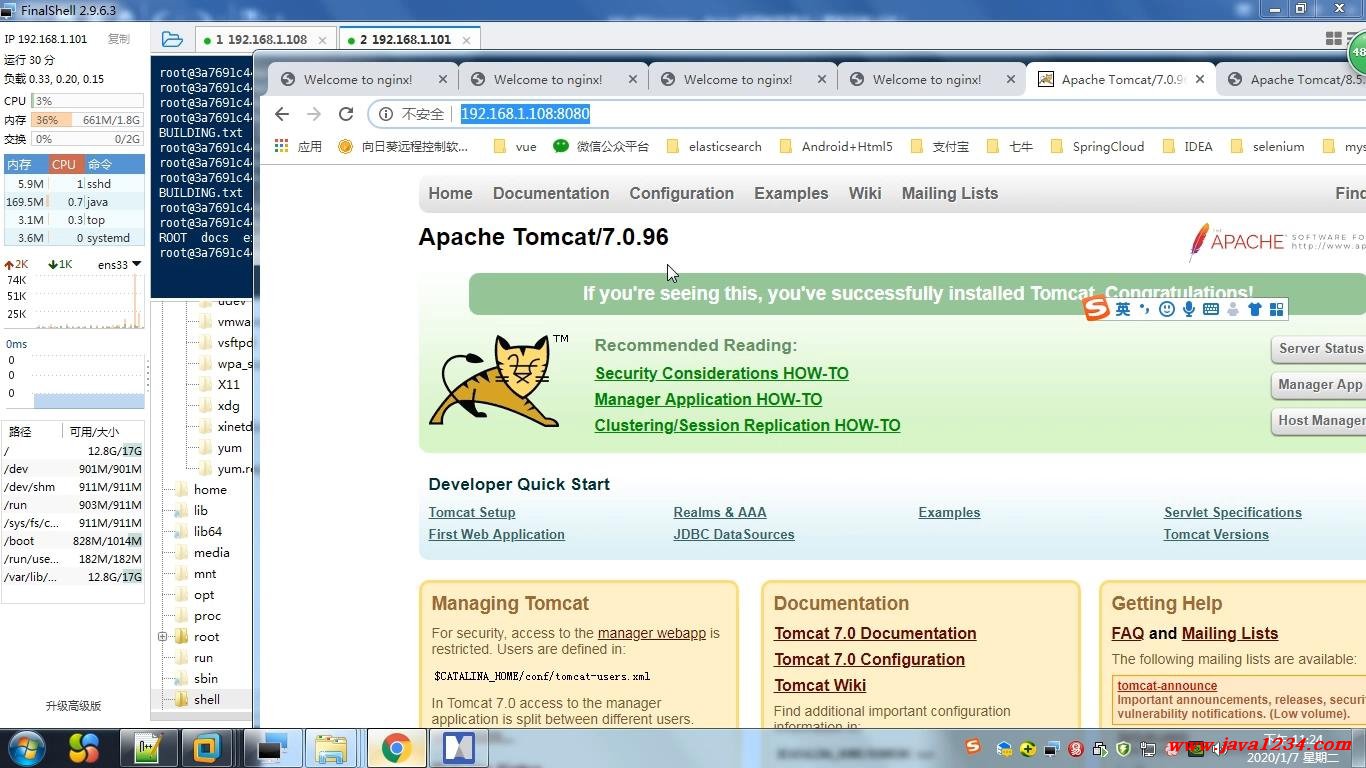Toggle Sogou 英 language mode
The image size is (1366, 768).
[x=1123, y=309]
